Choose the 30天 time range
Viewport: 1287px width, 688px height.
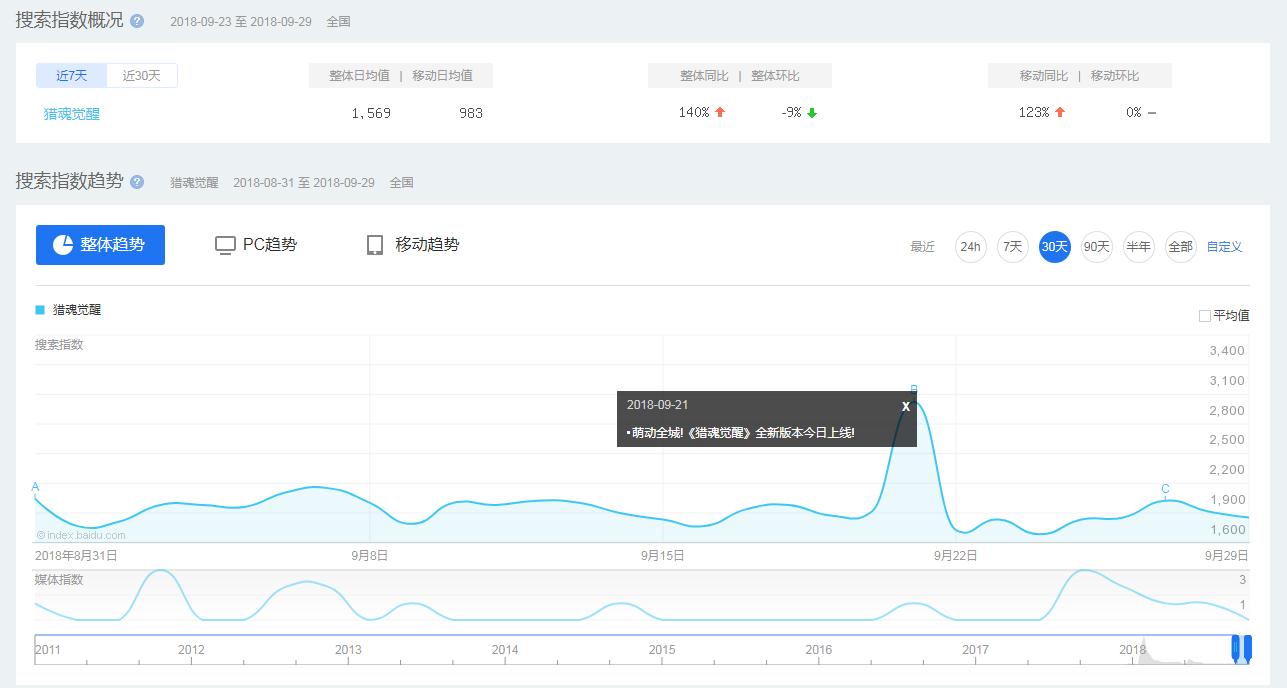coord(1055,247)
